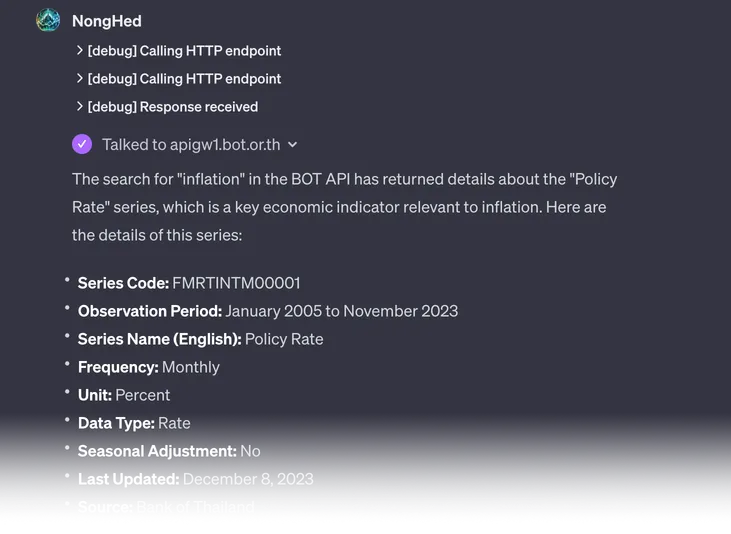Click the series code FMRTINTM00001
This screenshot has width=731, height=534.
click(236, 283)
